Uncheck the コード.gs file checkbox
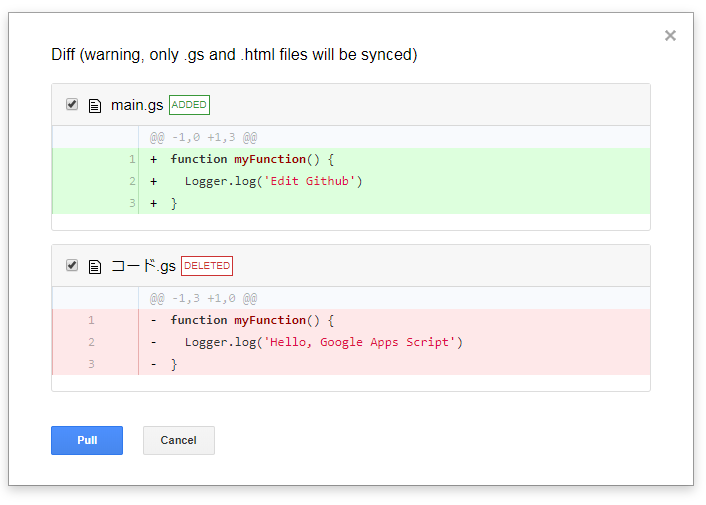 (72, 266)
